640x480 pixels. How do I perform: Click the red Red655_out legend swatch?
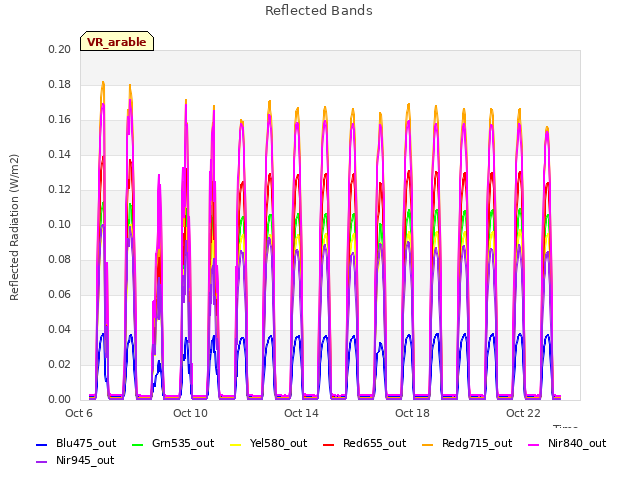[329, 444]
